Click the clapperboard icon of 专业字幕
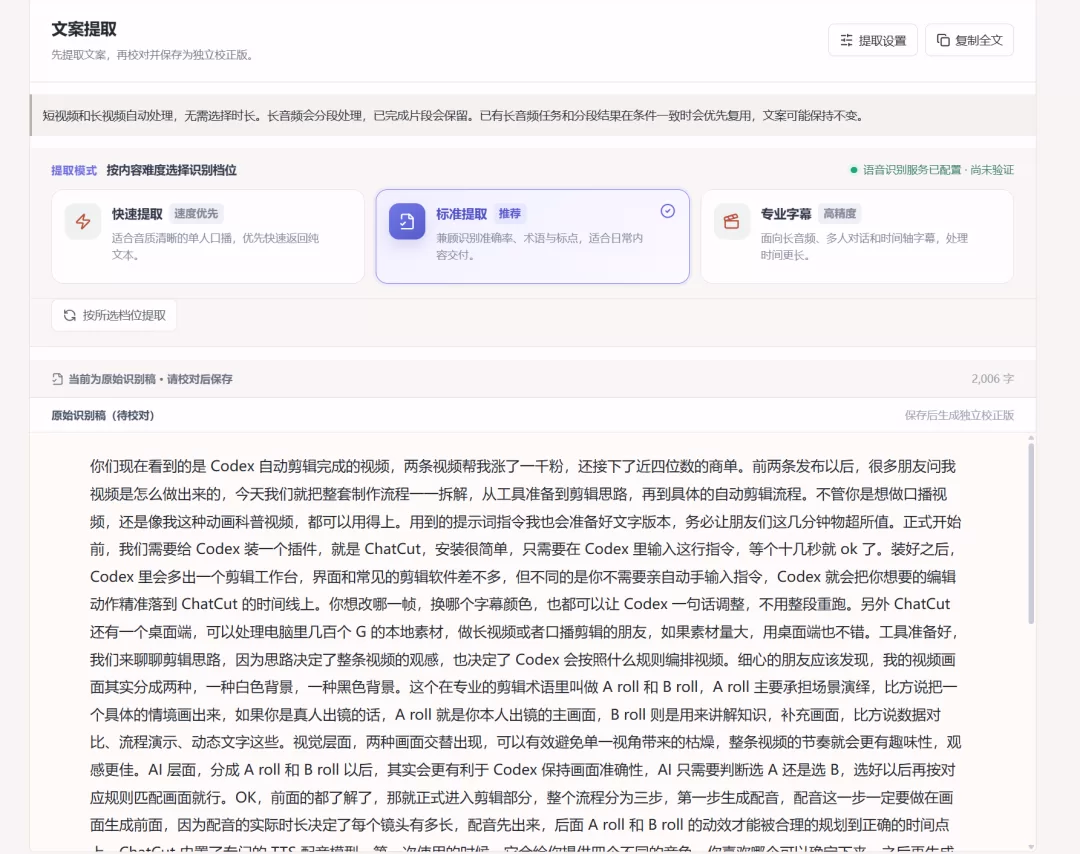Viewport: 1080px width, 854px height. [x=731, y=222]
